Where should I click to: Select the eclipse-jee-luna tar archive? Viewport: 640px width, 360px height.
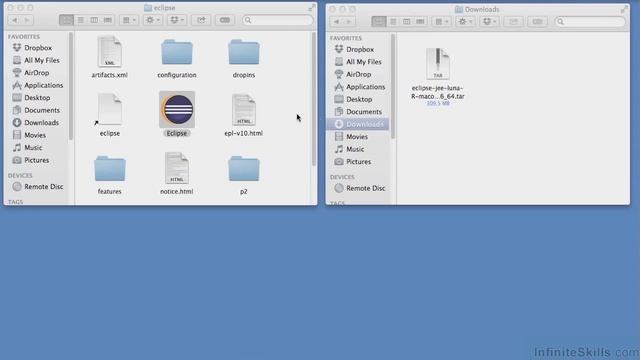point(438,64)
